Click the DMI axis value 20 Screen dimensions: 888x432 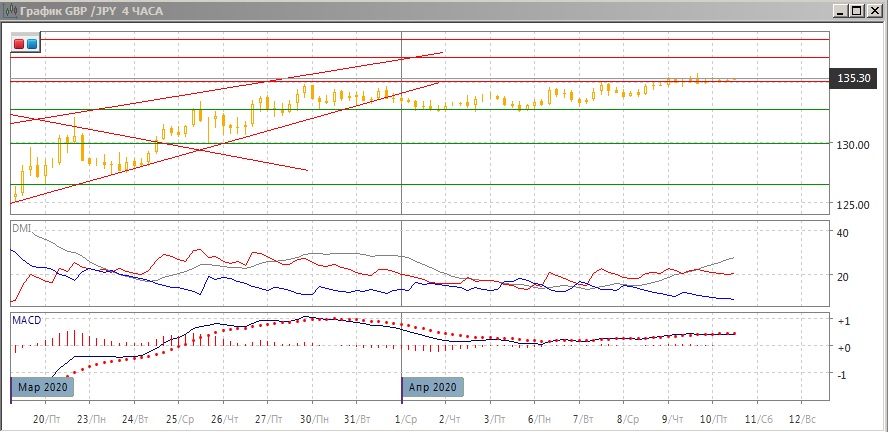point(844,276)
